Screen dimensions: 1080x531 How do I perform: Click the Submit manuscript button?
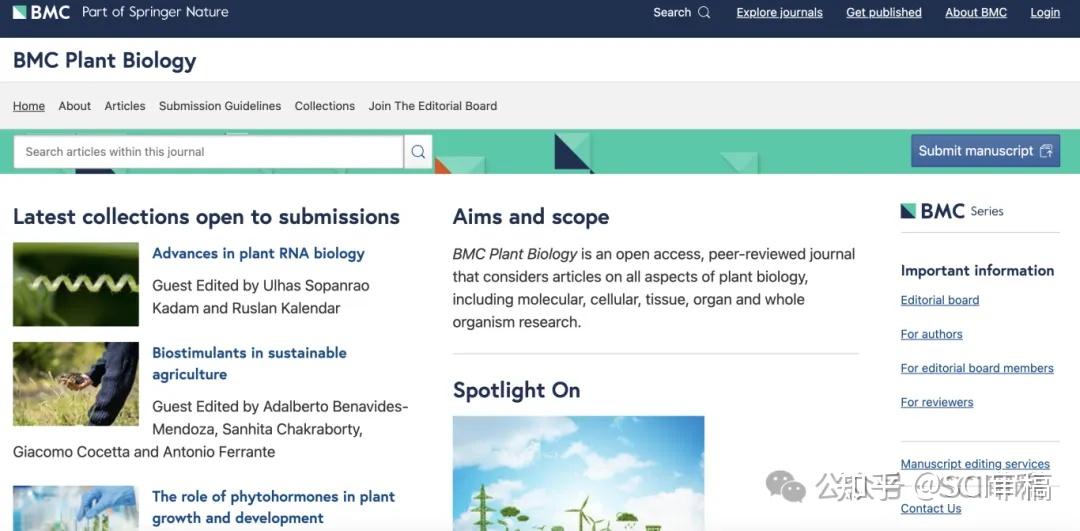tap(985, 151)
